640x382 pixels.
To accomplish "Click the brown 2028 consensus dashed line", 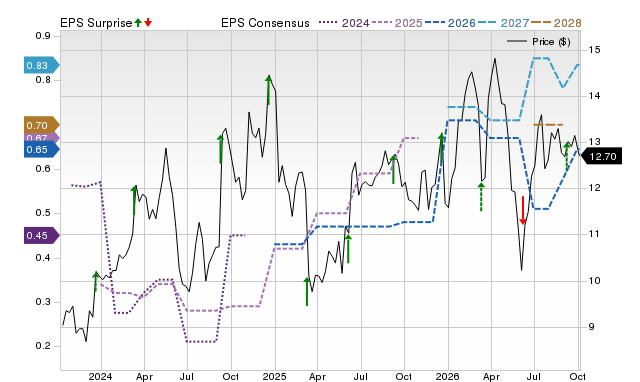I will point(548,124).
